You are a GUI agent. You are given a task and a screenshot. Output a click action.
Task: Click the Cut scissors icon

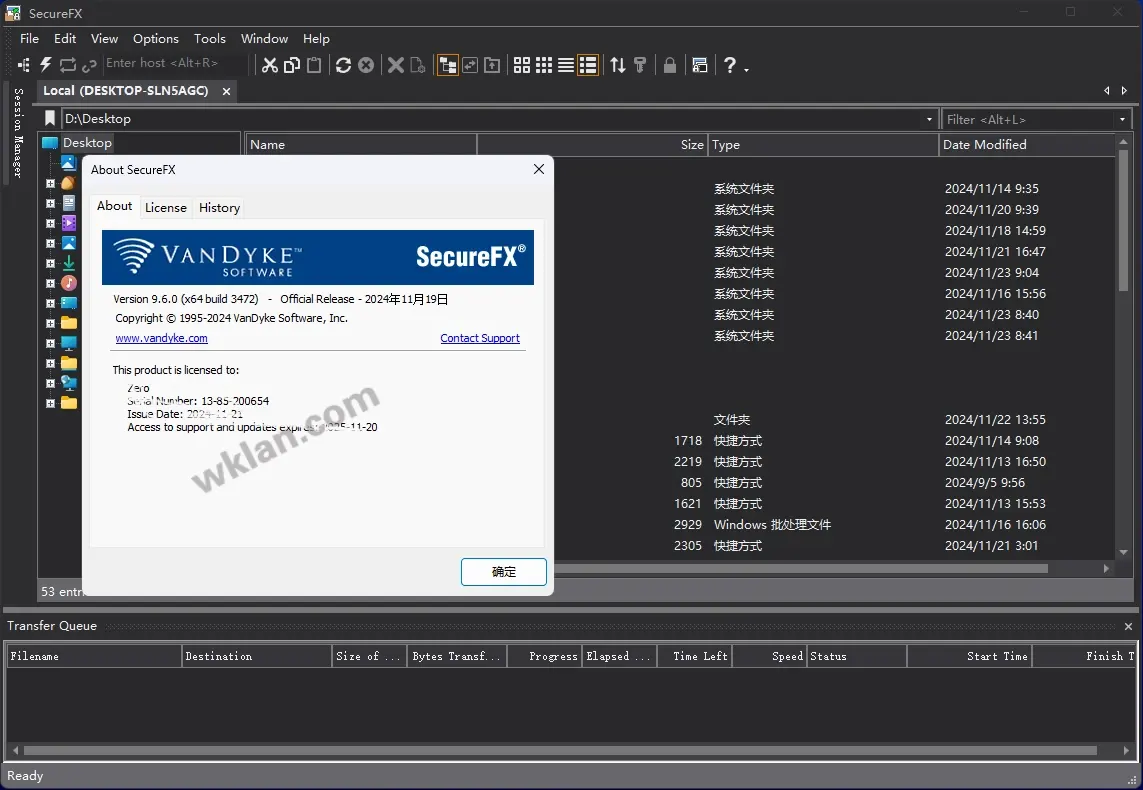[x=270, y=65]
